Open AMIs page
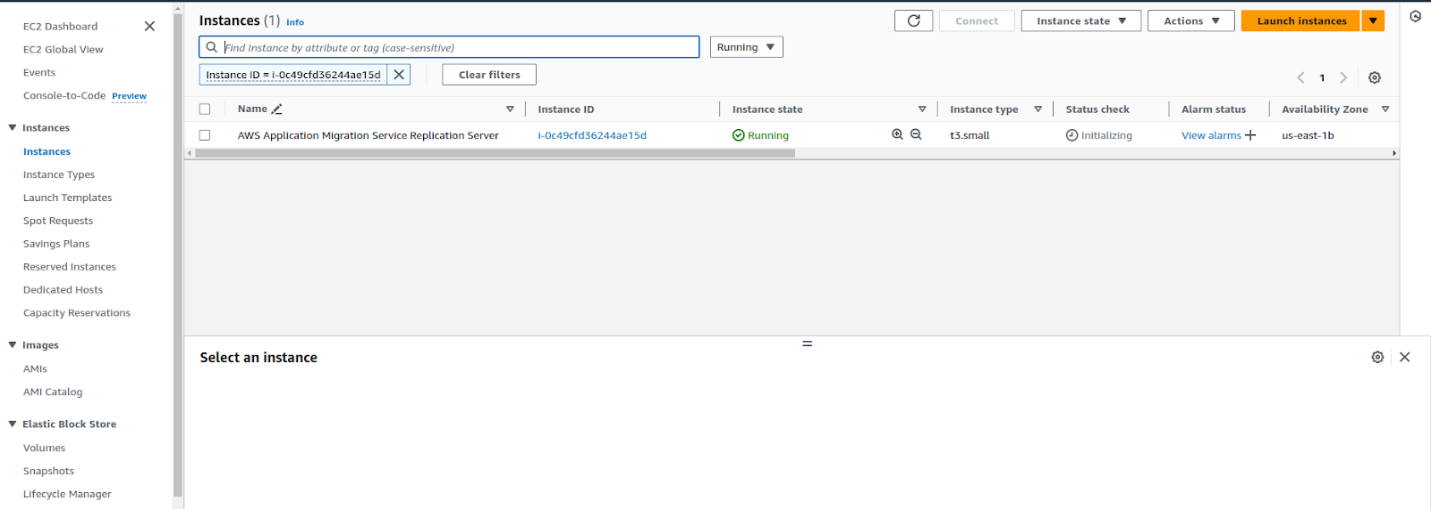 [35, 369]
